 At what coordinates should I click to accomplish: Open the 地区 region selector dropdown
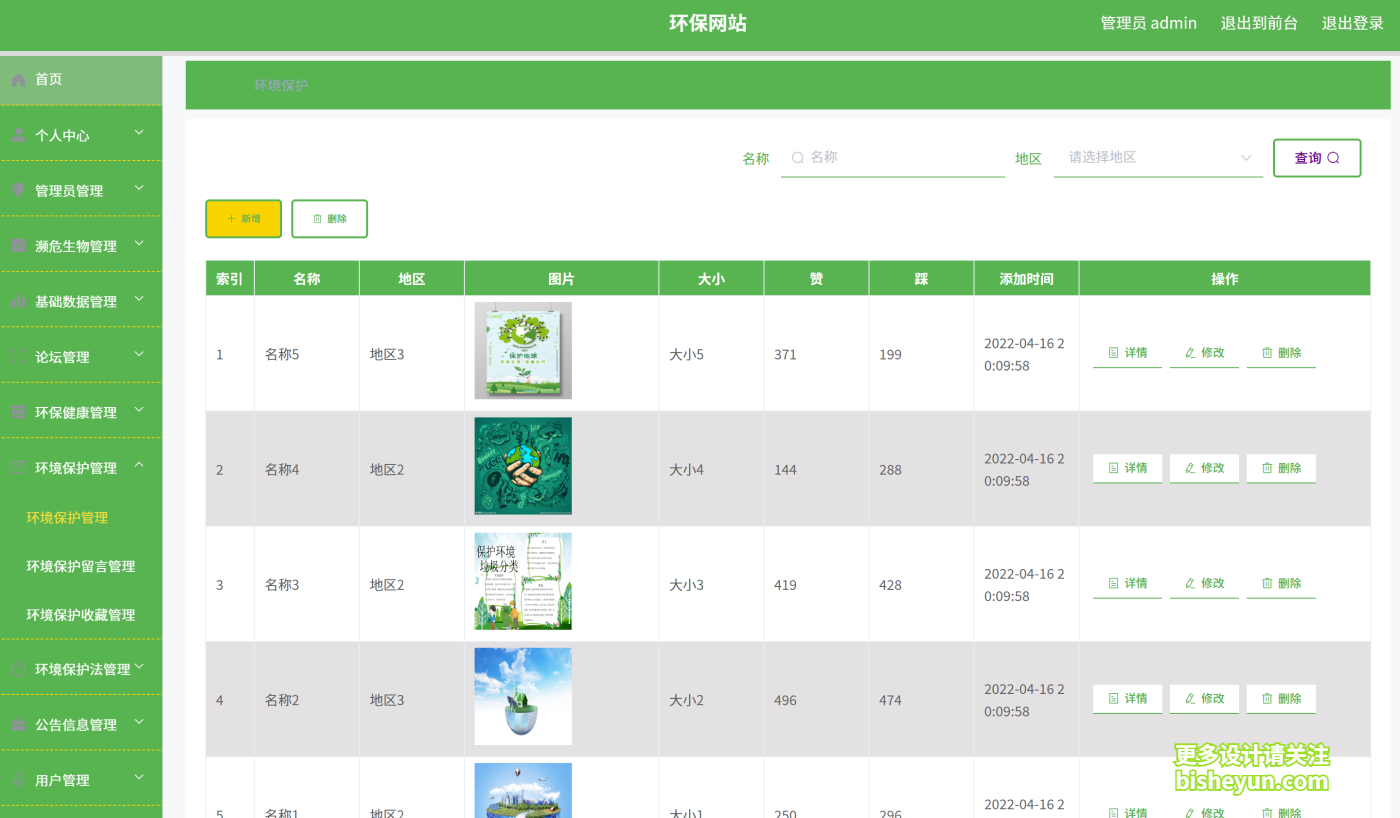click(1157, 157)
